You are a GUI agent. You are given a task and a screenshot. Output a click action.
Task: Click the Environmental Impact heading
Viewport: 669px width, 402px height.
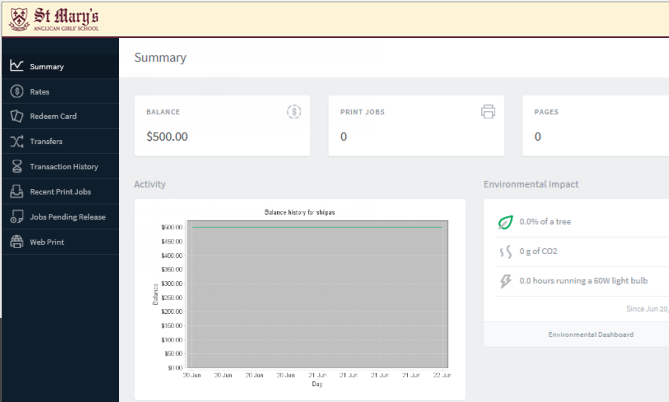tap(531, 184)
